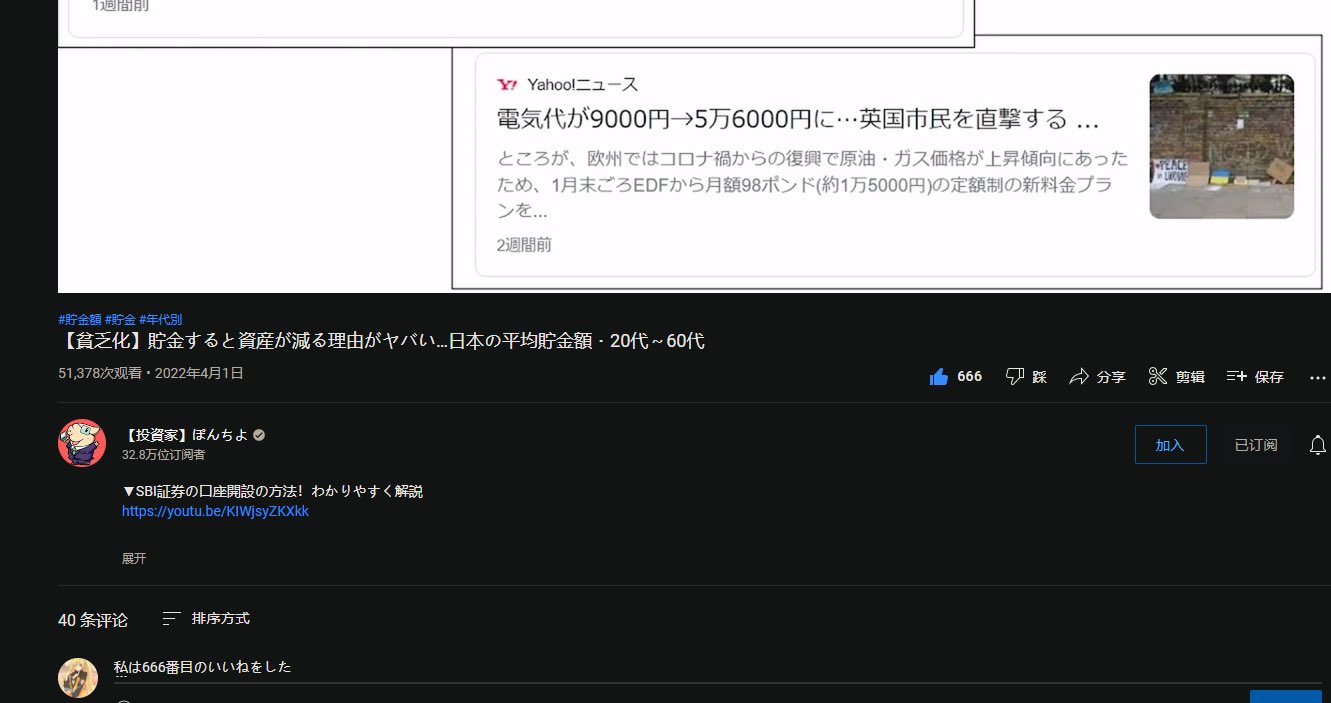Click the verified badge beside ぽんちよ
1331x703 pixels.
[x=259, y=435]
